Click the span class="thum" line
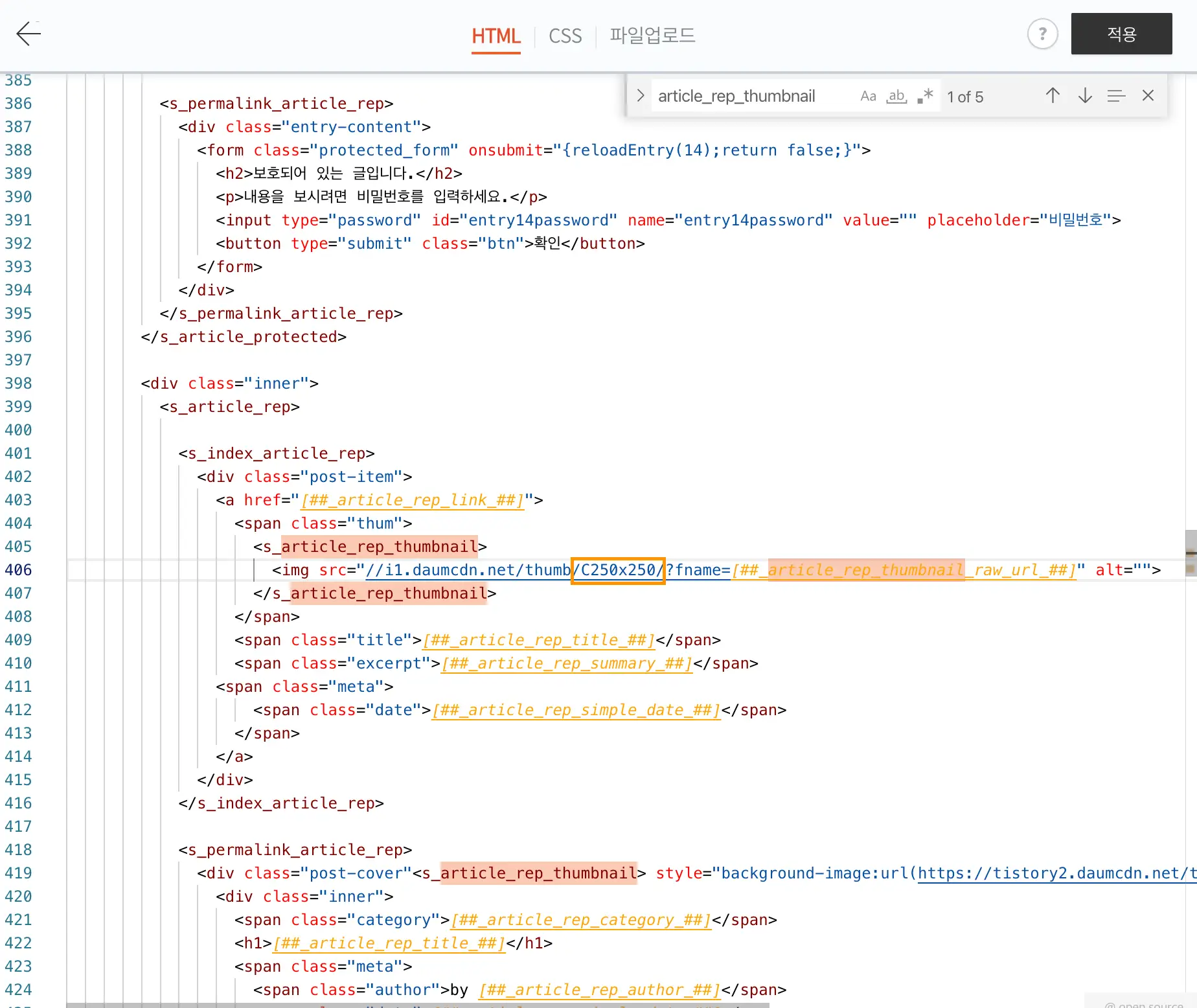Screen dimensions: 1197x1008 click(x=323, y=523)
